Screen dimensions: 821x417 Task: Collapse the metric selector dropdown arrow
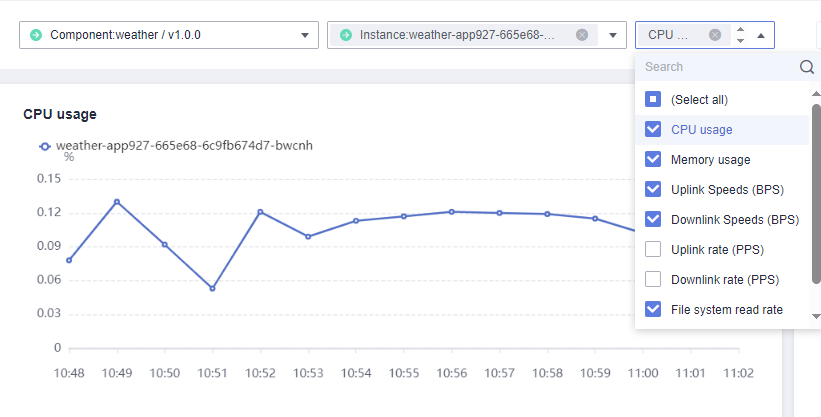coord(761,36)
